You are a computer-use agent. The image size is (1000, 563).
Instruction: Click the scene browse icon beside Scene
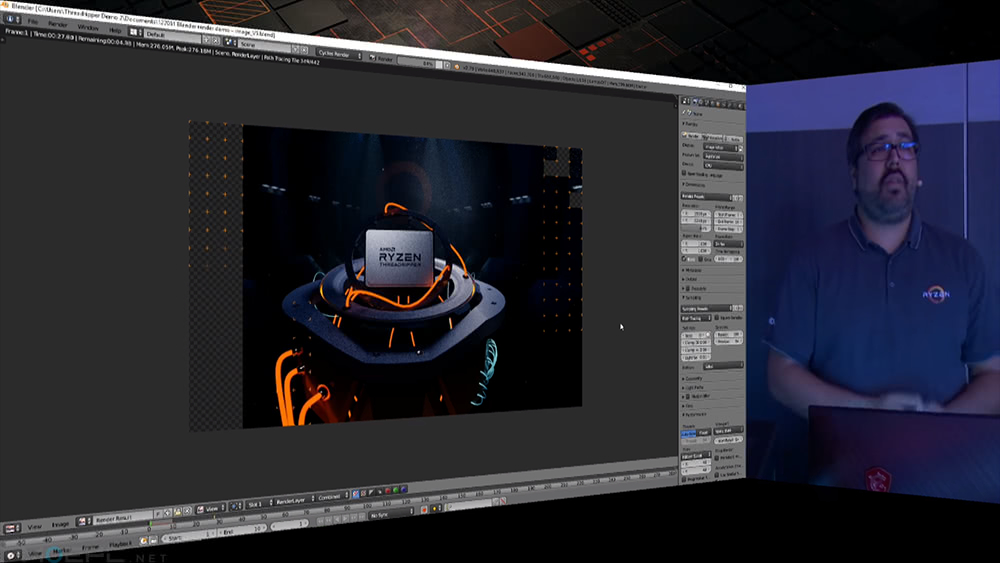click(x=230, y=41)
